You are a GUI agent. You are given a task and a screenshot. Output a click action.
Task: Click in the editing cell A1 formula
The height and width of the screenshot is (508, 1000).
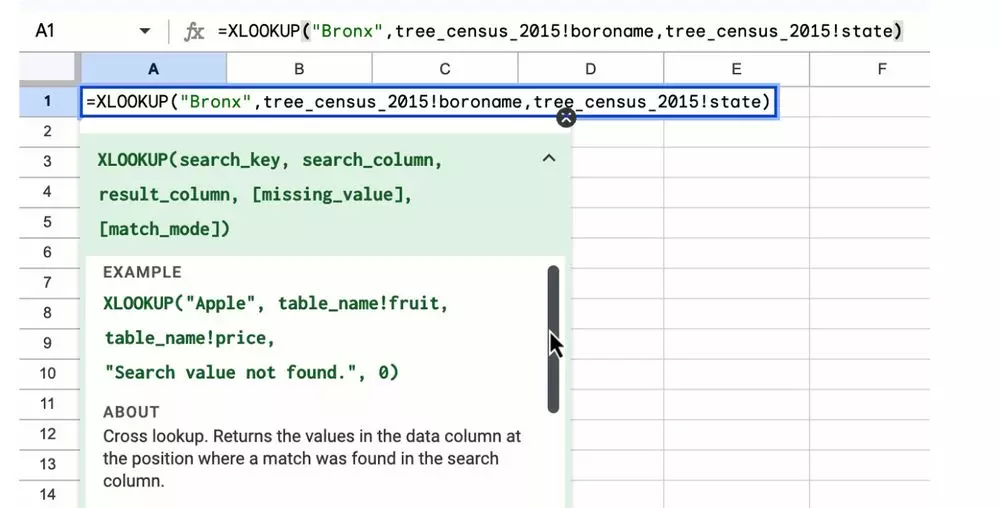coord(428,102)
